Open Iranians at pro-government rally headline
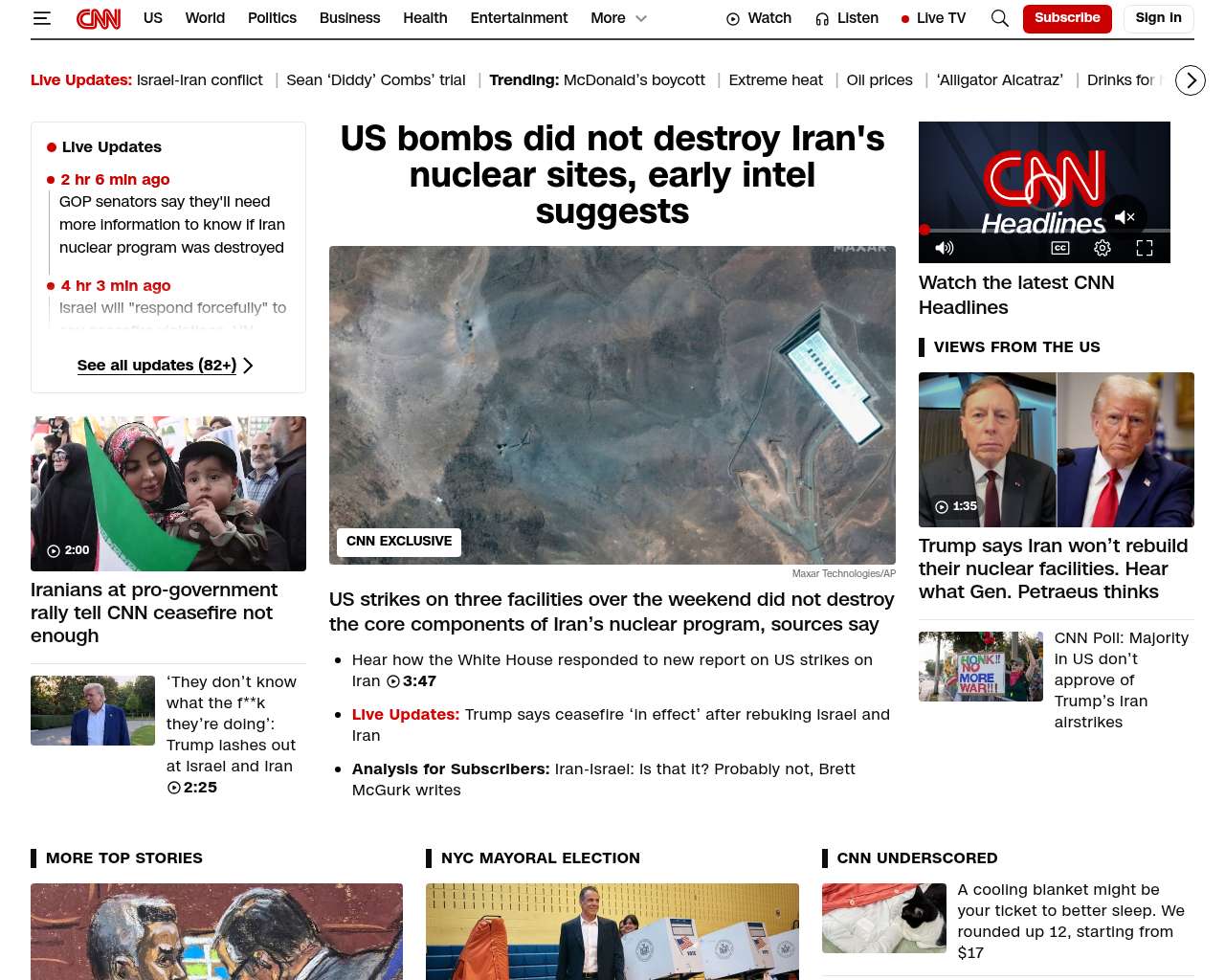Screen dimensions: 1225x980 coord(155,612)
